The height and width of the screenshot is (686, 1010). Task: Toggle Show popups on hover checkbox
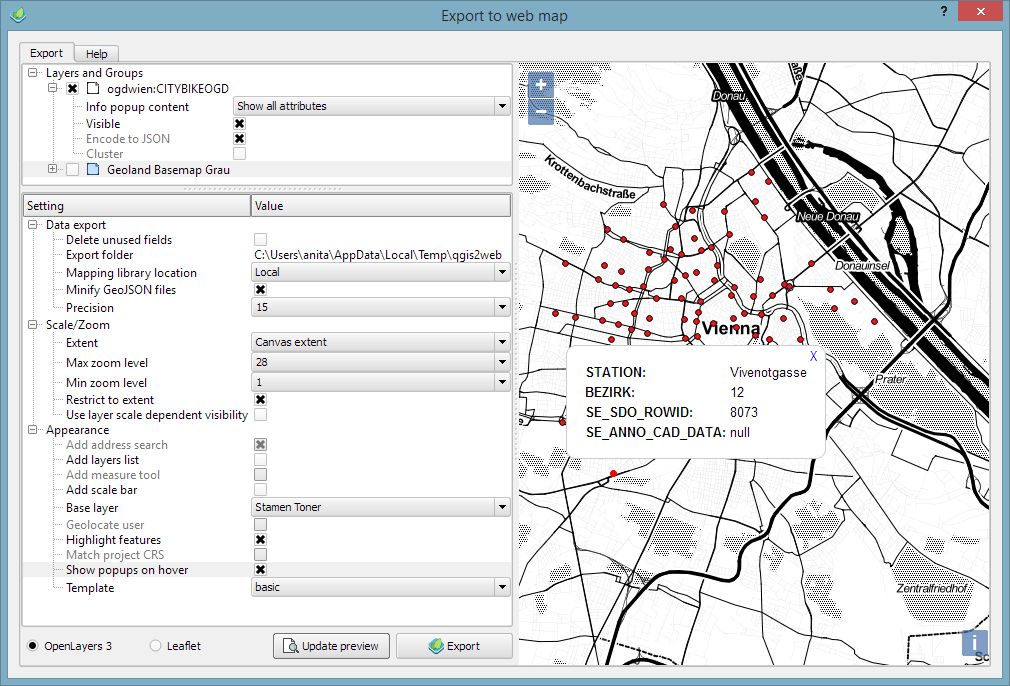tap(260, 569)
